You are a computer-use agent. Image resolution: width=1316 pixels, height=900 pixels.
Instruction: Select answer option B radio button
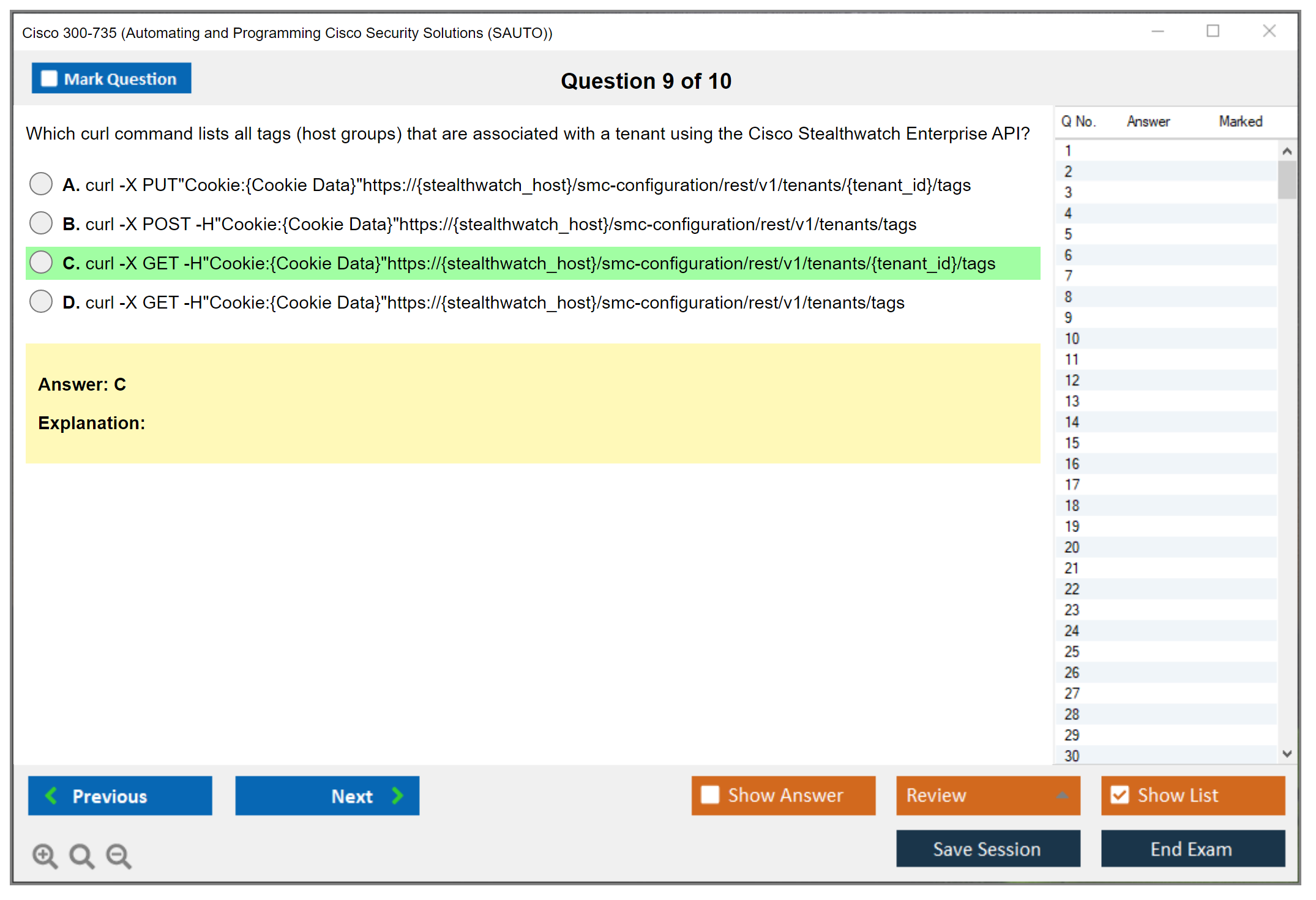tap(41, 223)
